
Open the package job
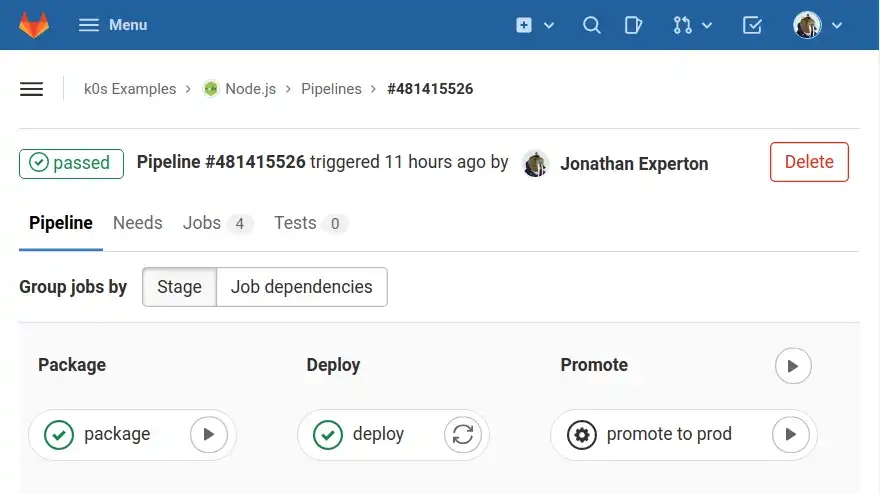117,434
